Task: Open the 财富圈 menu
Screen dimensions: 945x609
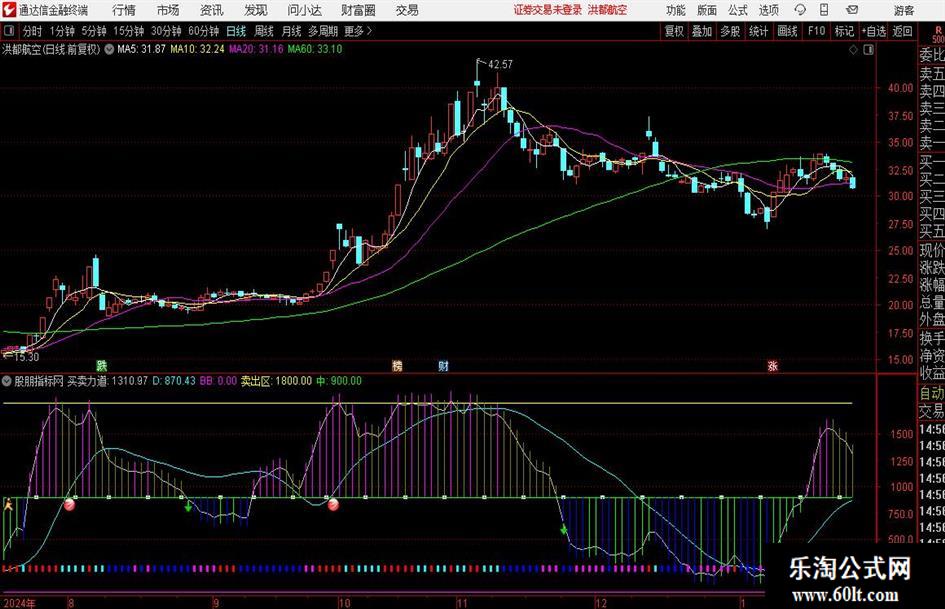Action: tap(359, 10)
